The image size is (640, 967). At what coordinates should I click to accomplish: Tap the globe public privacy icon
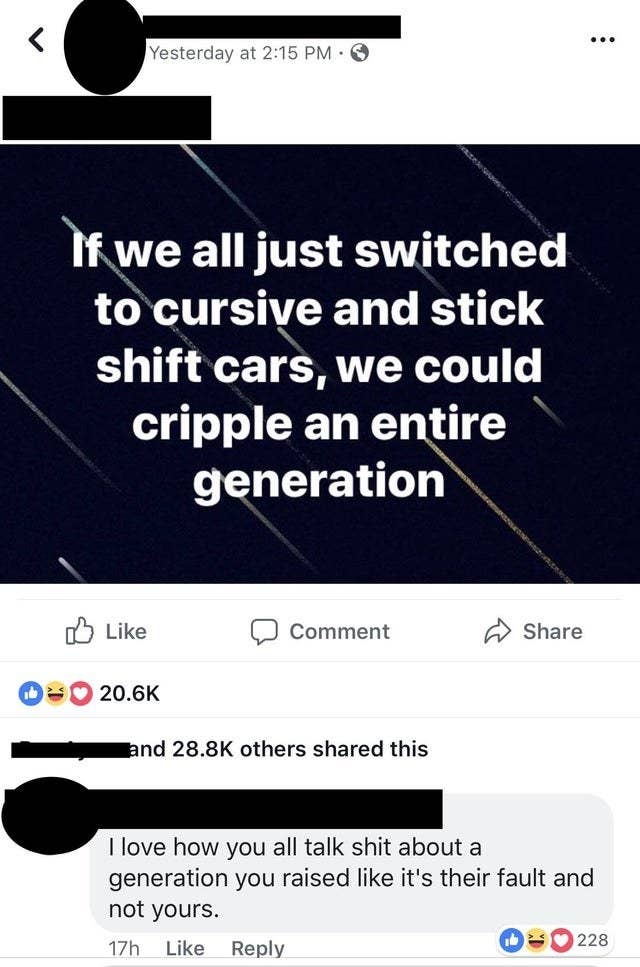coord(359,53)
